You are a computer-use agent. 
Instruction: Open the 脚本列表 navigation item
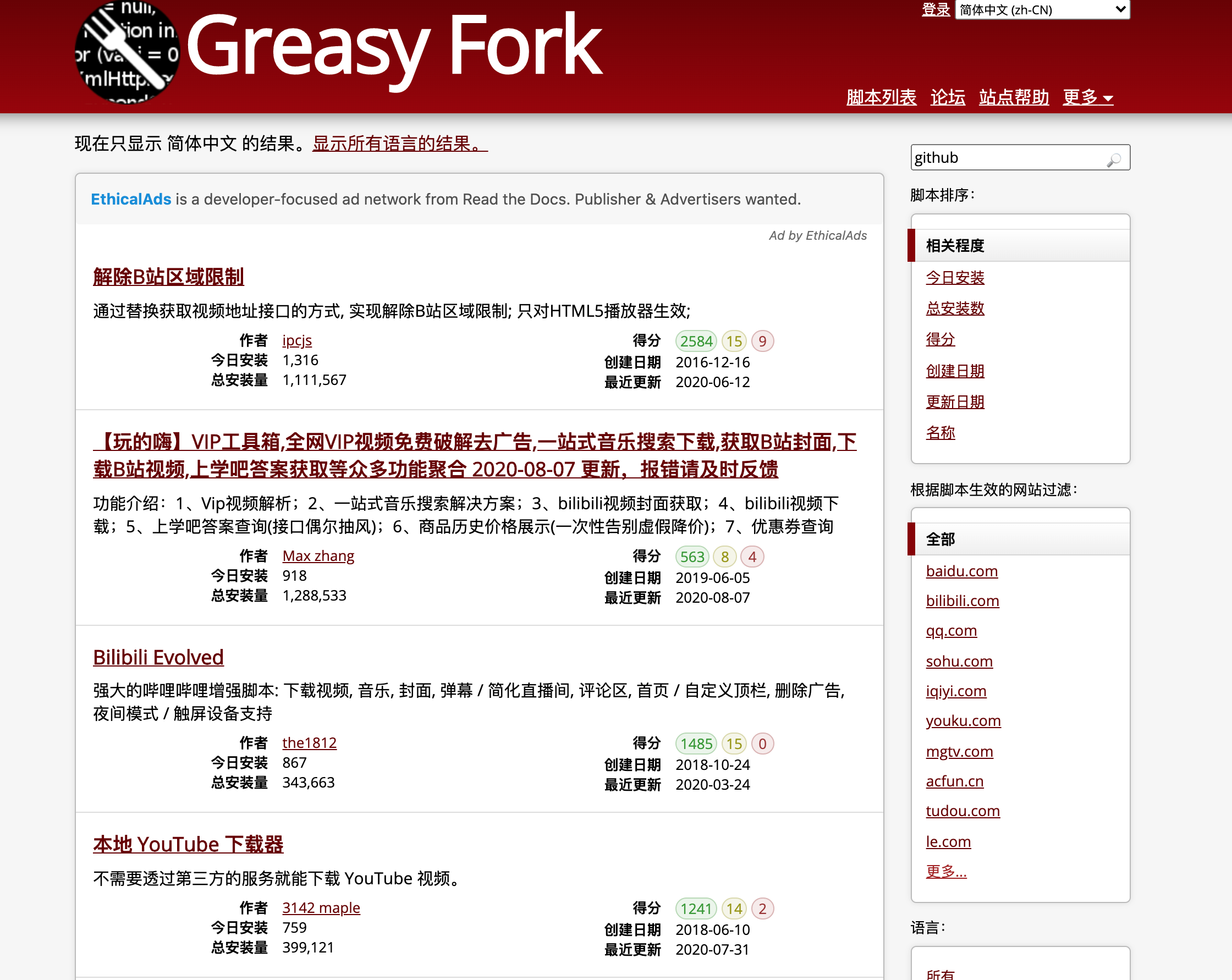pos(881,97)
